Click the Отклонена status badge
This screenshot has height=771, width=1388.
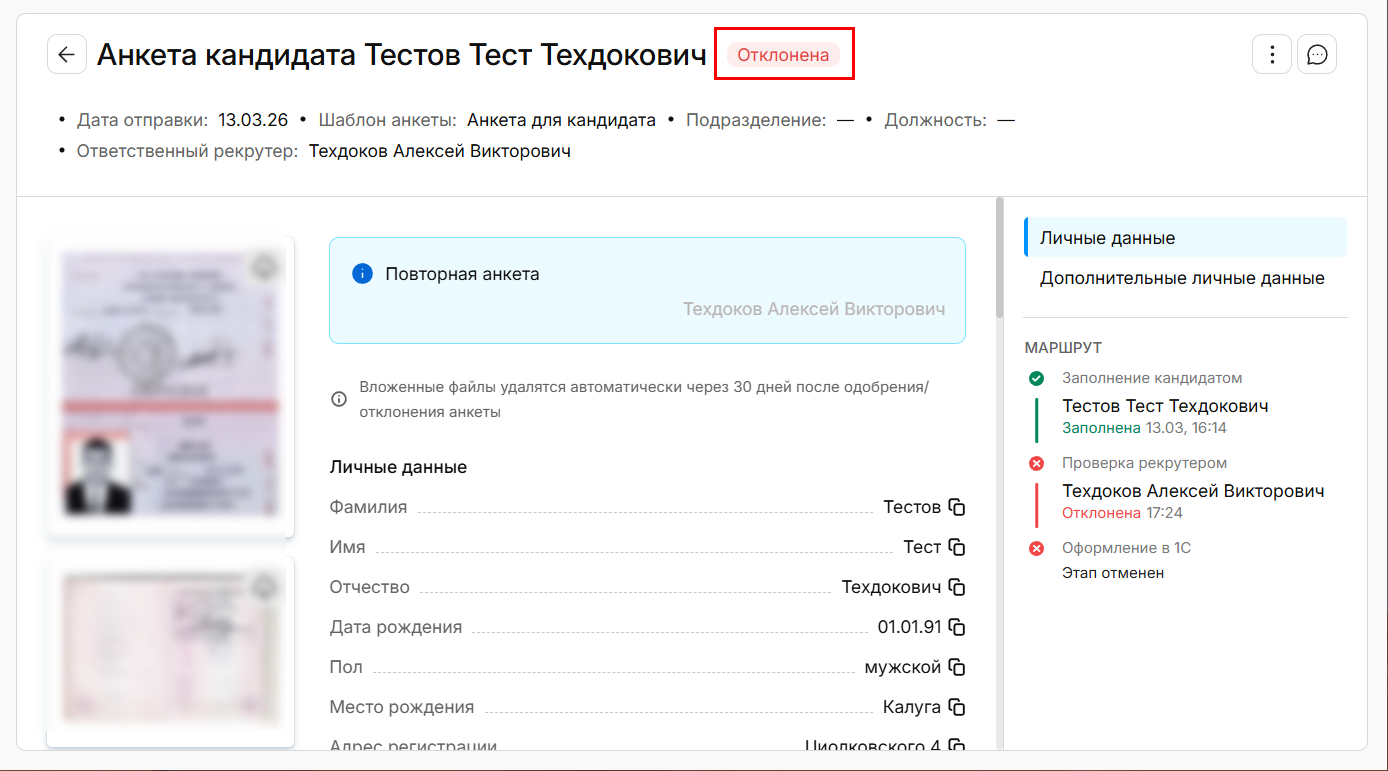[x=783, y=55]
